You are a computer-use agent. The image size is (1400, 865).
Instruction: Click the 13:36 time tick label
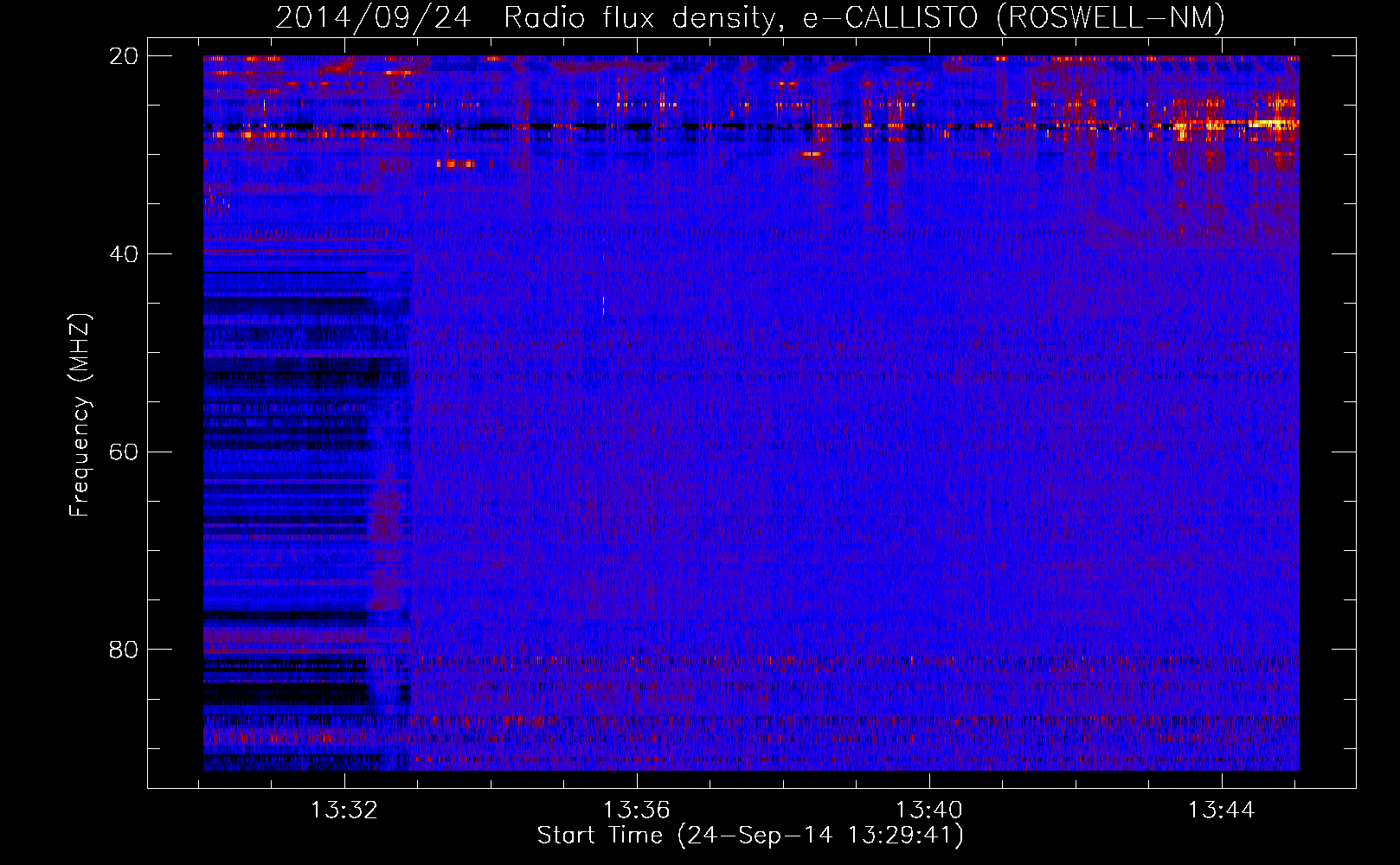point(637,811)
